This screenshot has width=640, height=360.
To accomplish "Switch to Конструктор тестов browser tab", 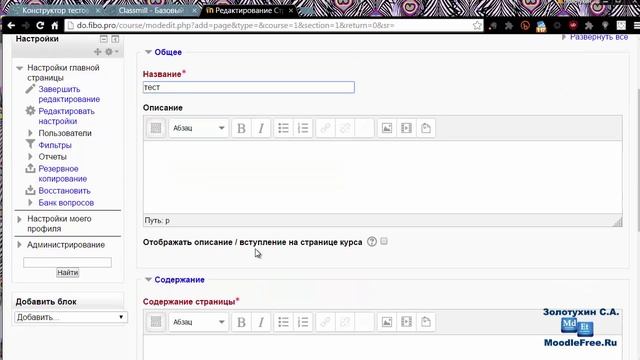I will click(x=55, y=10).
